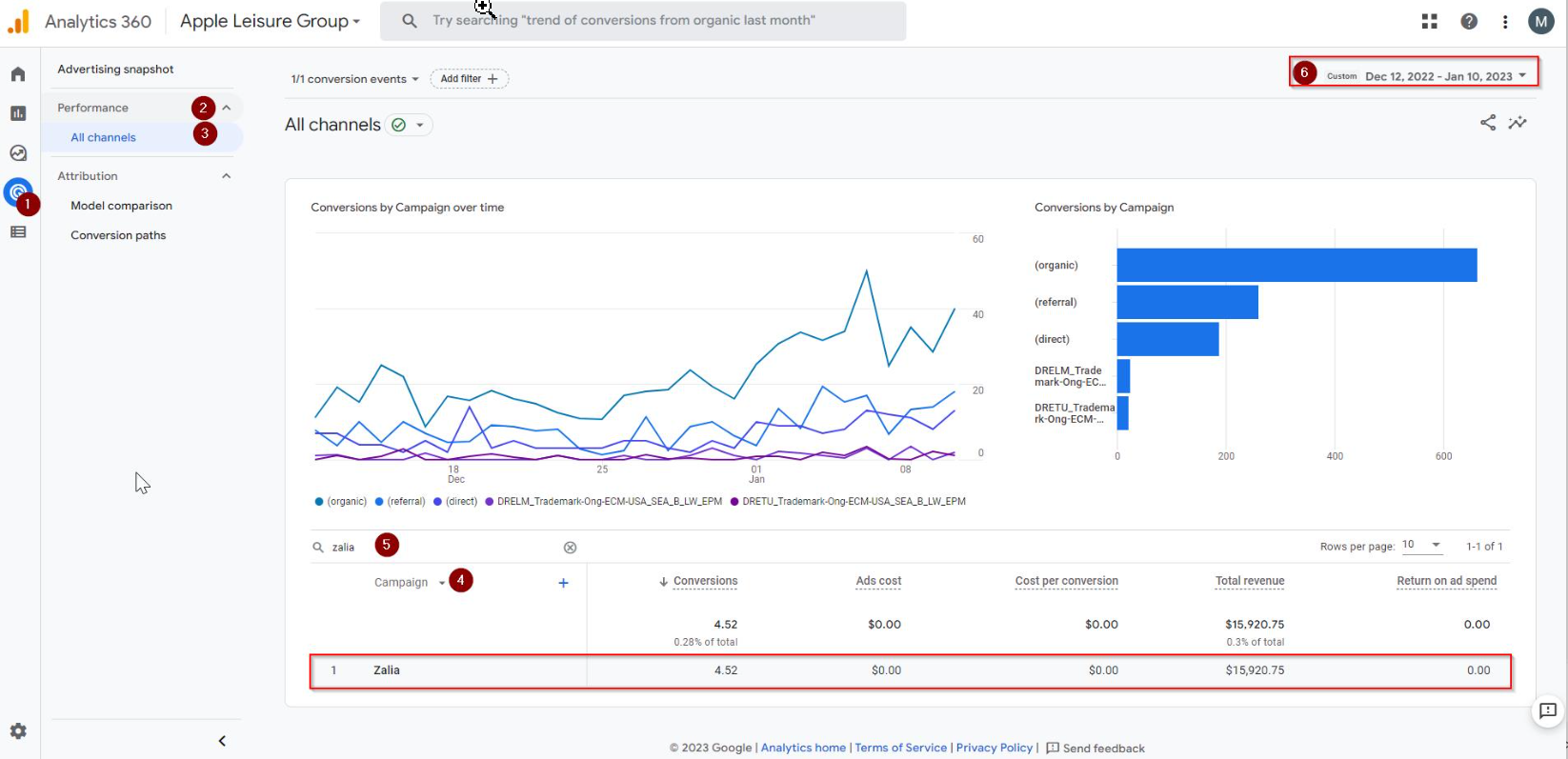Open the date range picker
The width and height of the screenshot is (1568, 759).
pyautogui.click(x=1438, y=76)
